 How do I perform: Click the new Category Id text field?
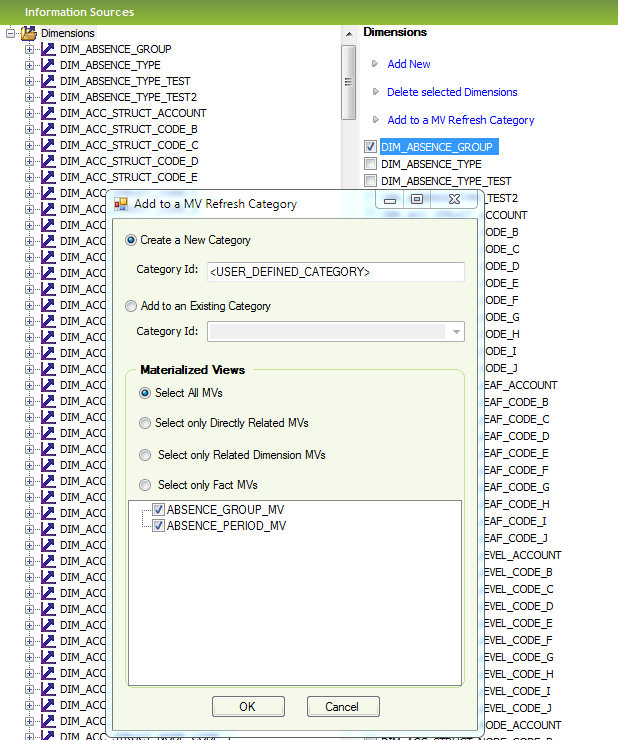click(x=335, y=272)
